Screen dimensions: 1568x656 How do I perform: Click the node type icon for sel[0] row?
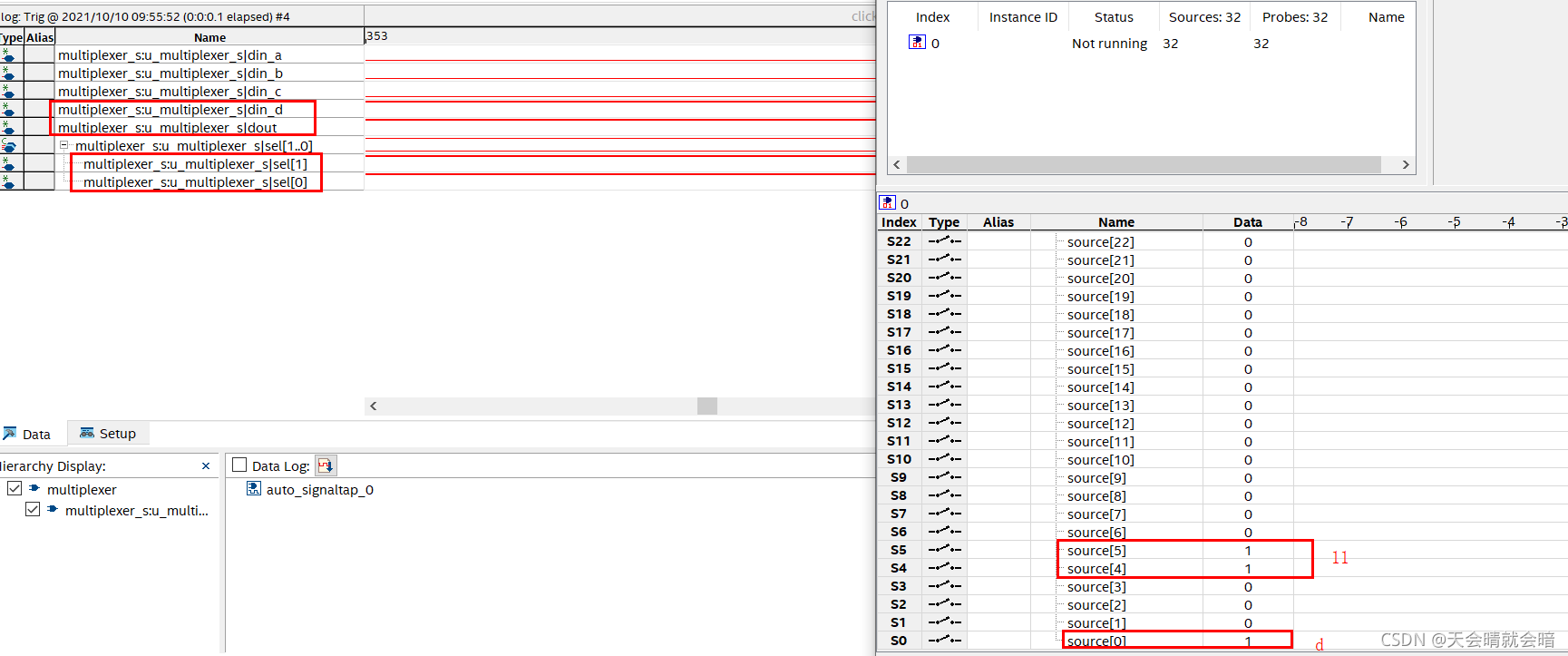pos(8,182)
